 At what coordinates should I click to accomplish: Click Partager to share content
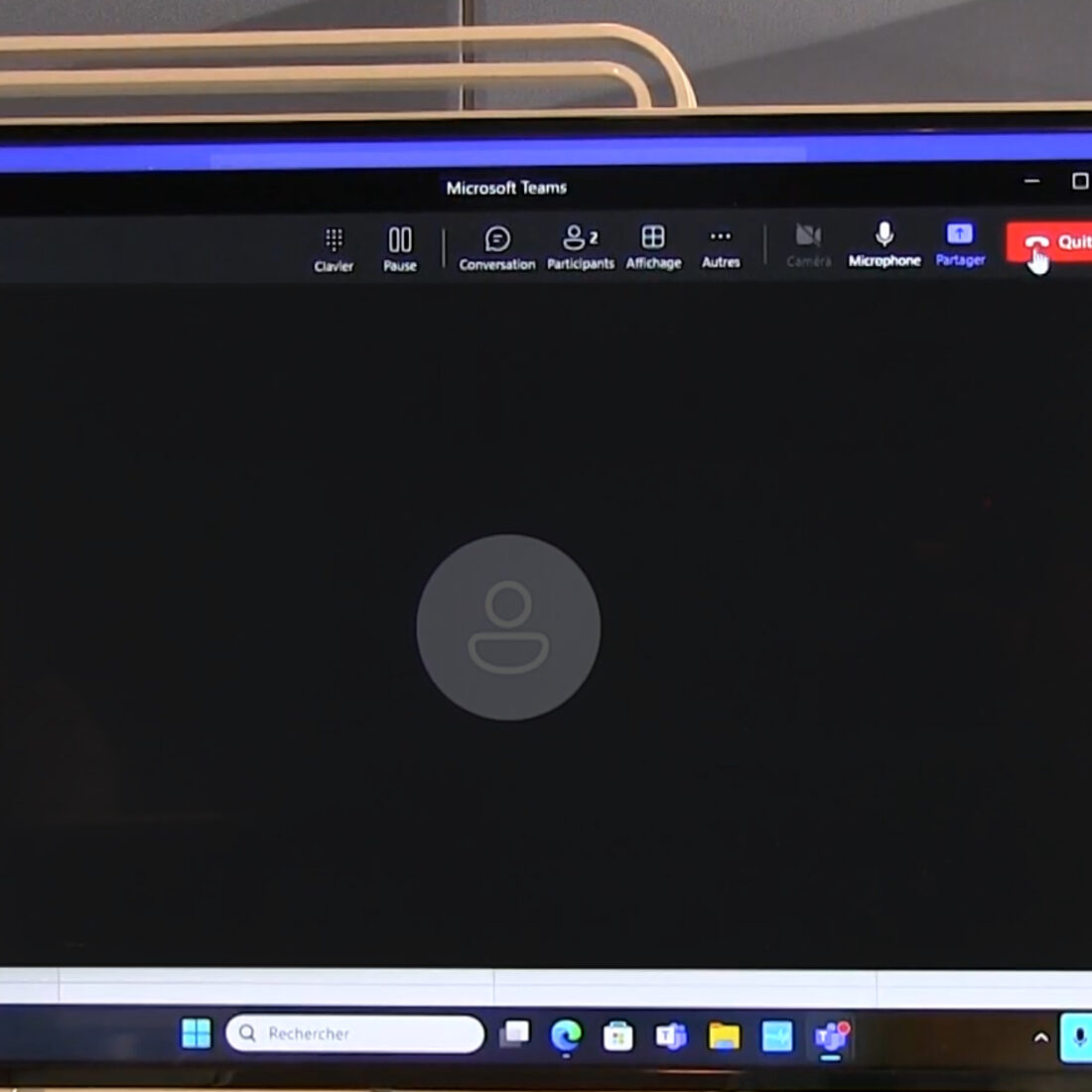coord(960,244)
